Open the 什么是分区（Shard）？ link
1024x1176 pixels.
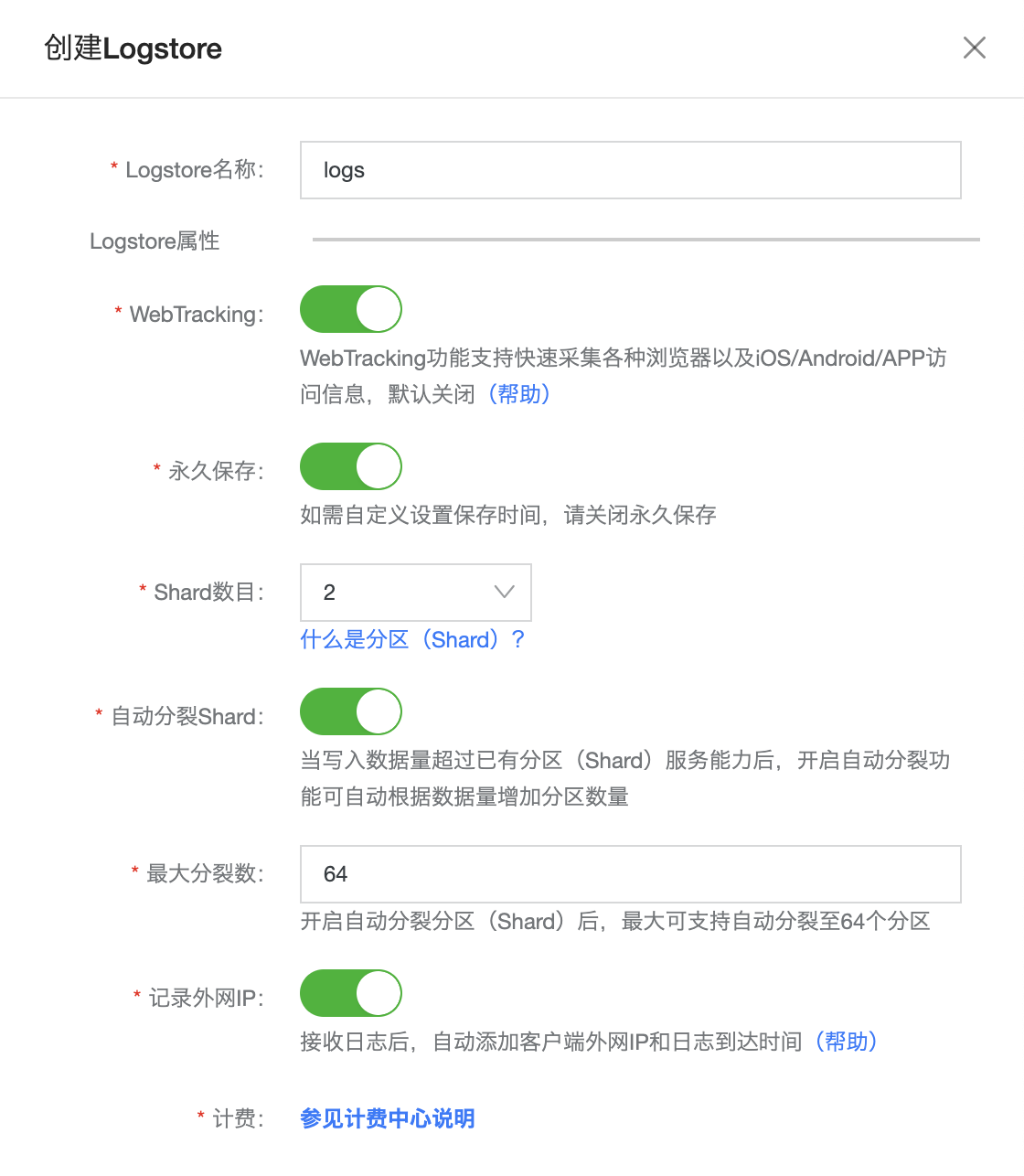coord(413,639)
